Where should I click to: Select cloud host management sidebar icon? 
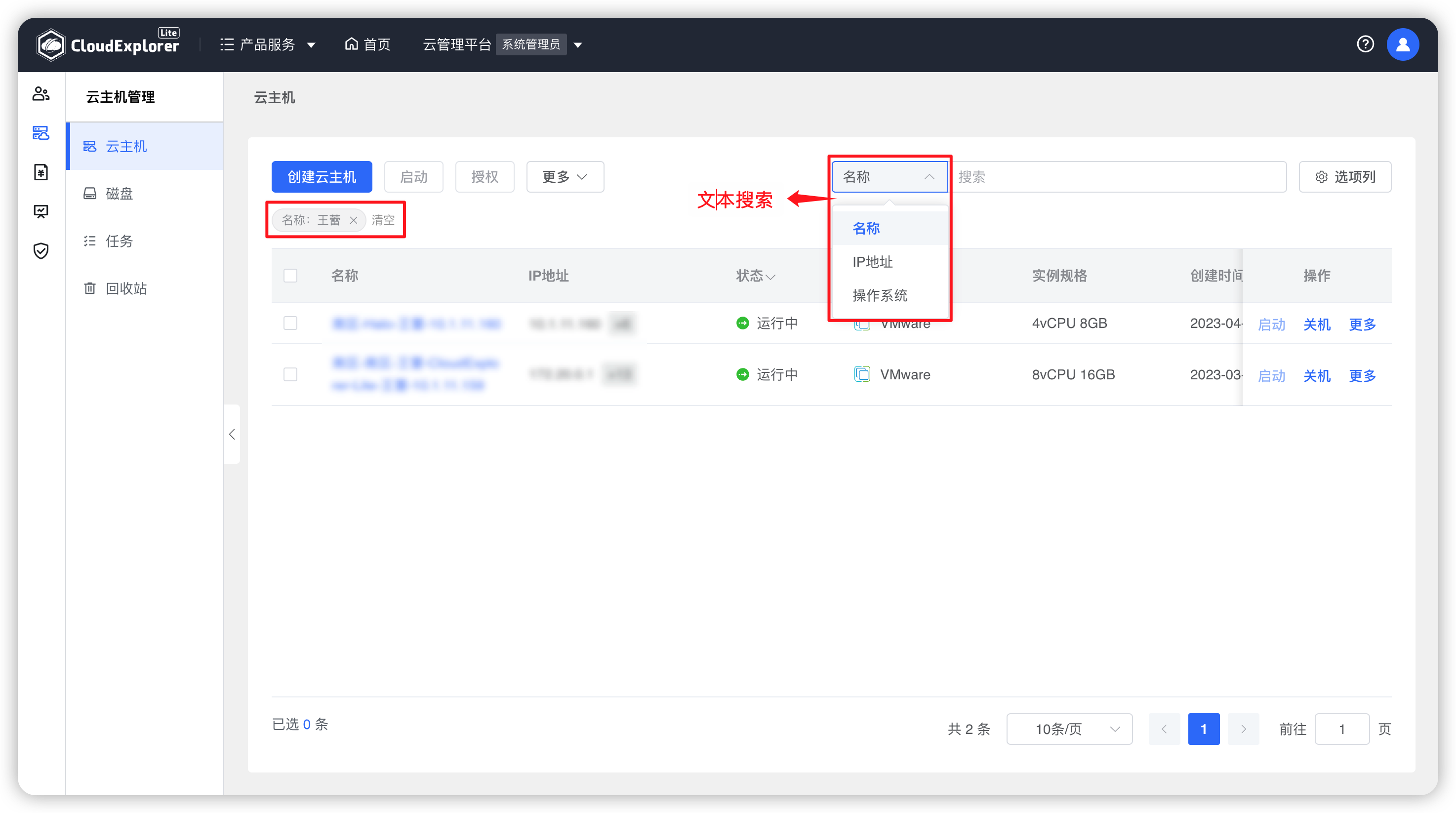[x=40, y=133]
